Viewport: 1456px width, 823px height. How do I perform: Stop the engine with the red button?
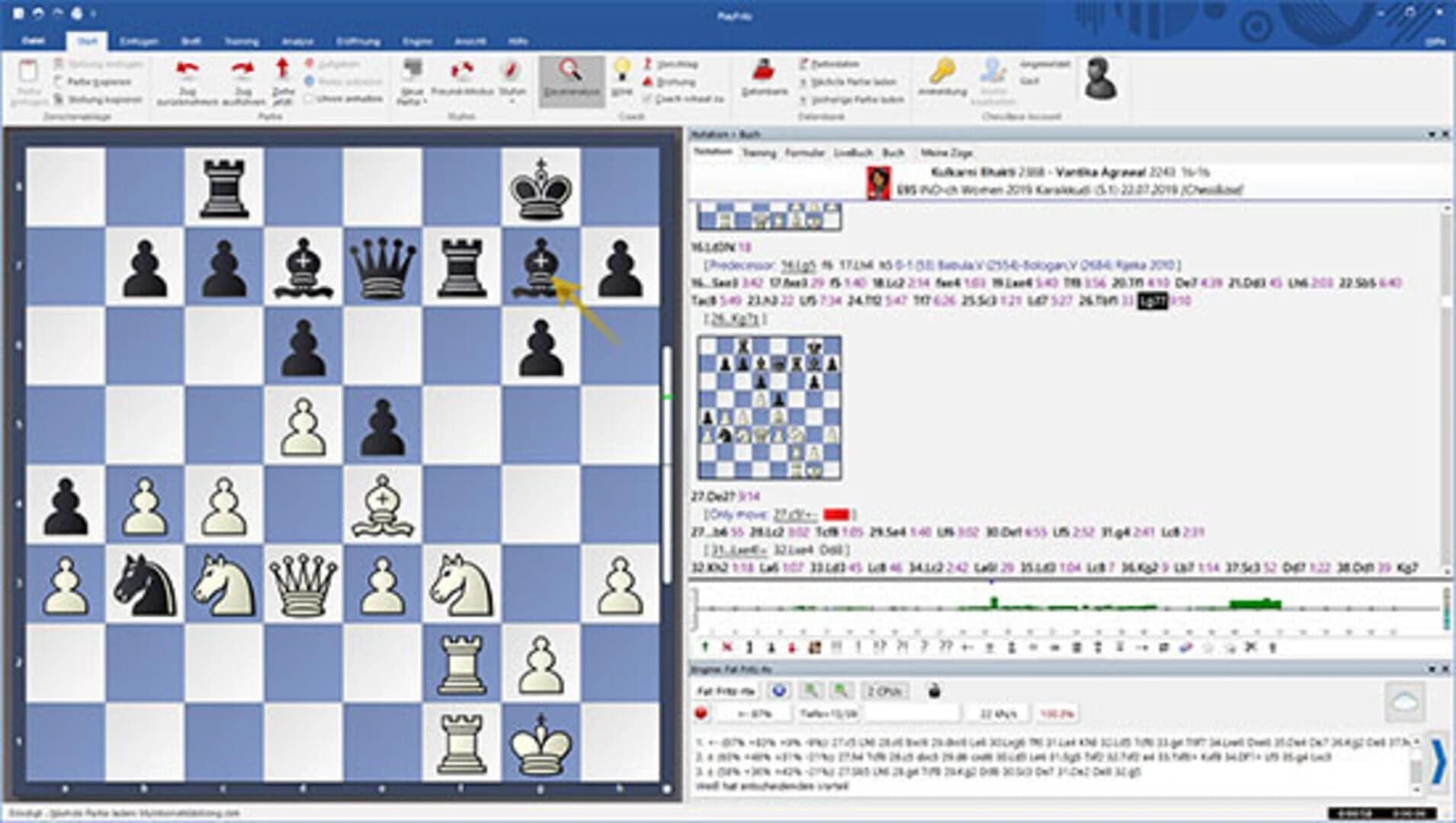(x=702, y=713)
